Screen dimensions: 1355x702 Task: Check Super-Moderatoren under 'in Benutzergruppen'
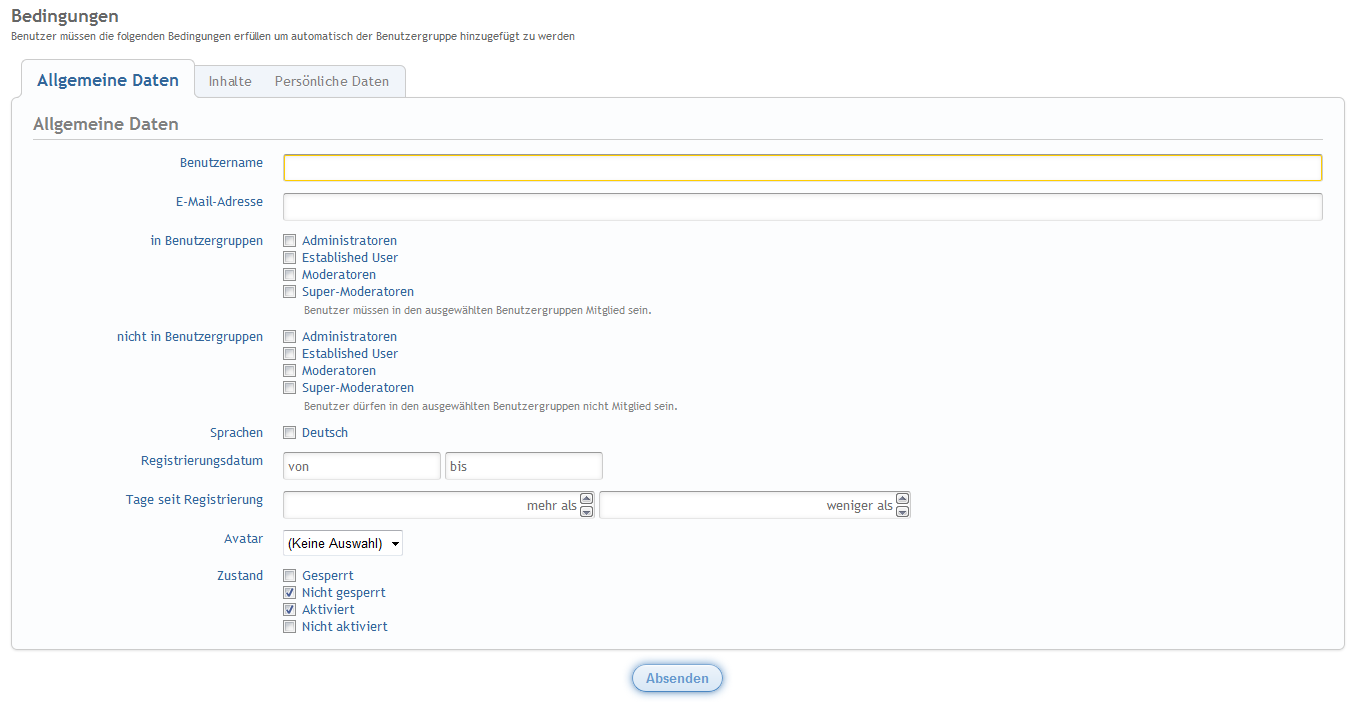290,292
